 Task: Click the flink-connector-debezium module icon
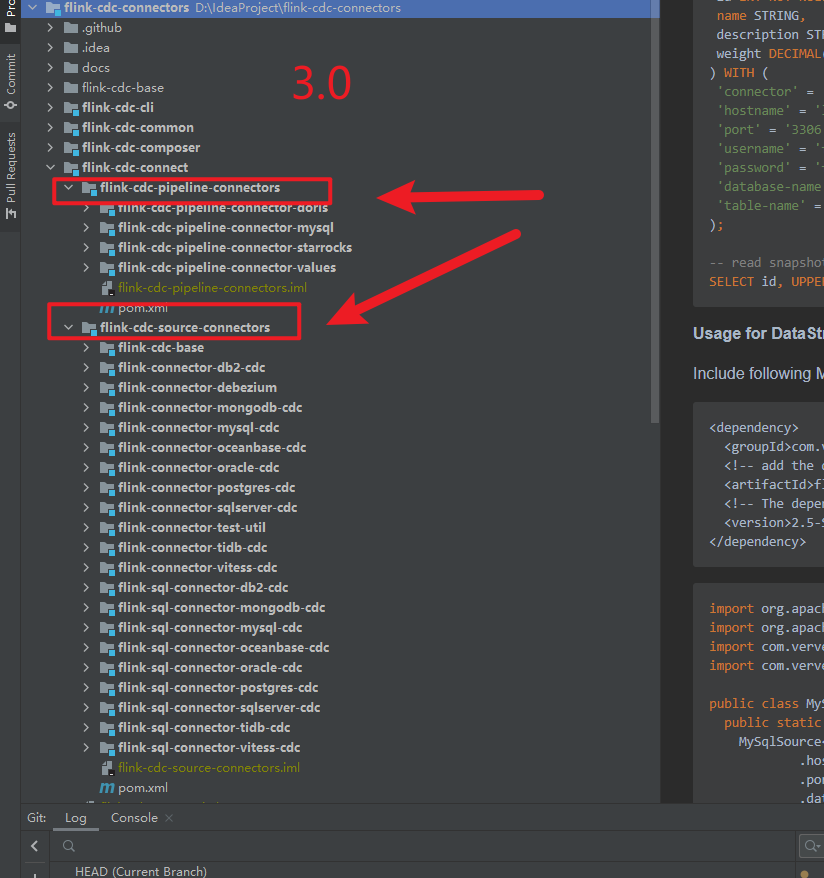coord(107,388)
